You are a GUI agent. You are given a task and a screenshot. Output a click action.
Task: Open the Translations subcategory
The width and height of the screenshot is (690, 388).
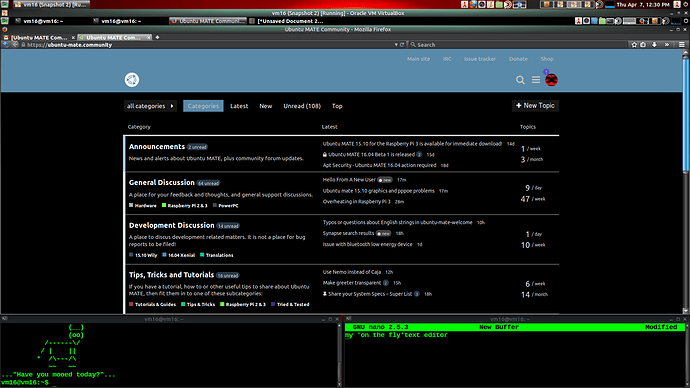pyautogui.click(x=217, y=255)
